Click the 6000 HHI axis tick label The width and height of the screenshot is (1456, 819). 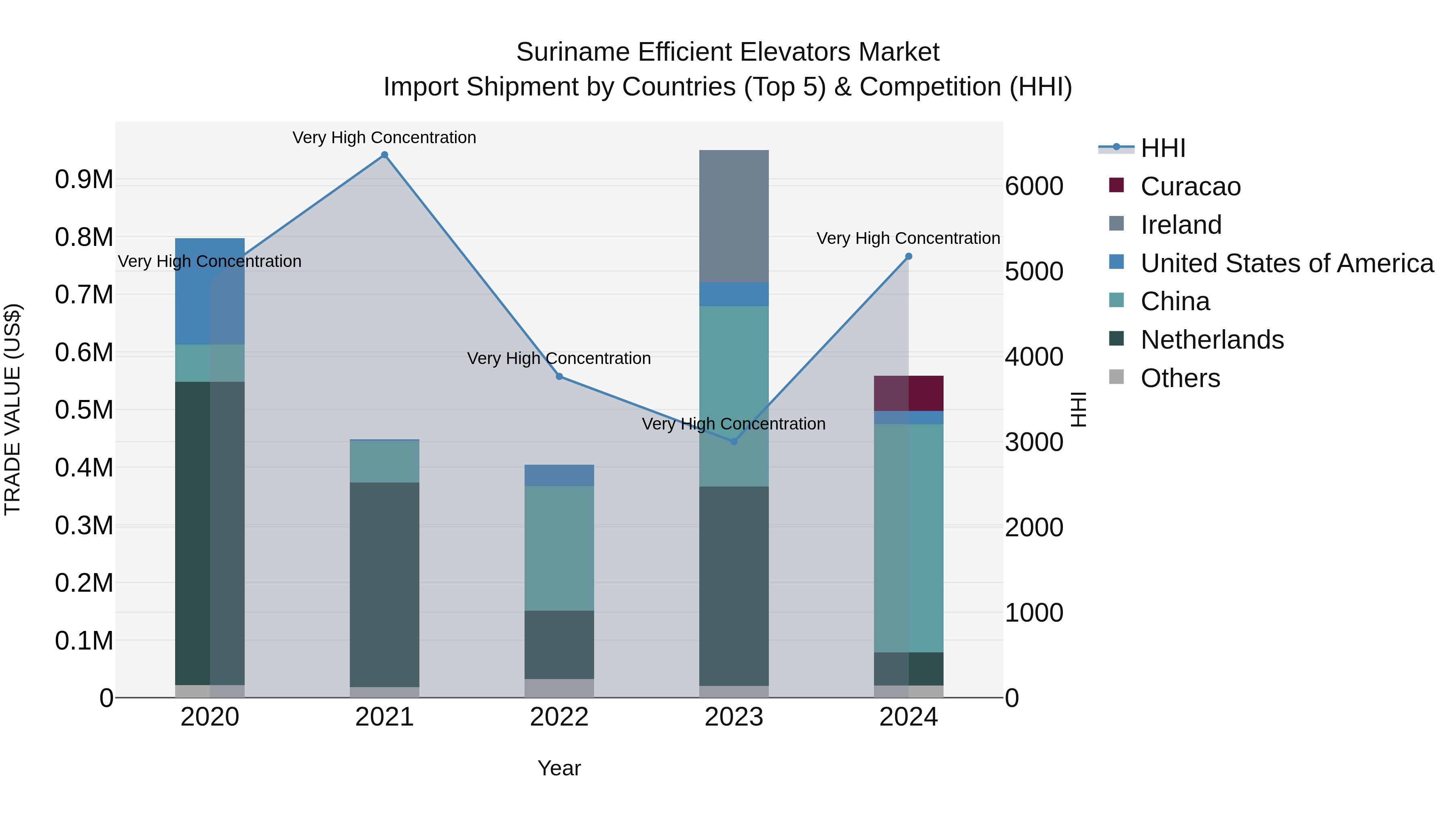pos(1034,186)
